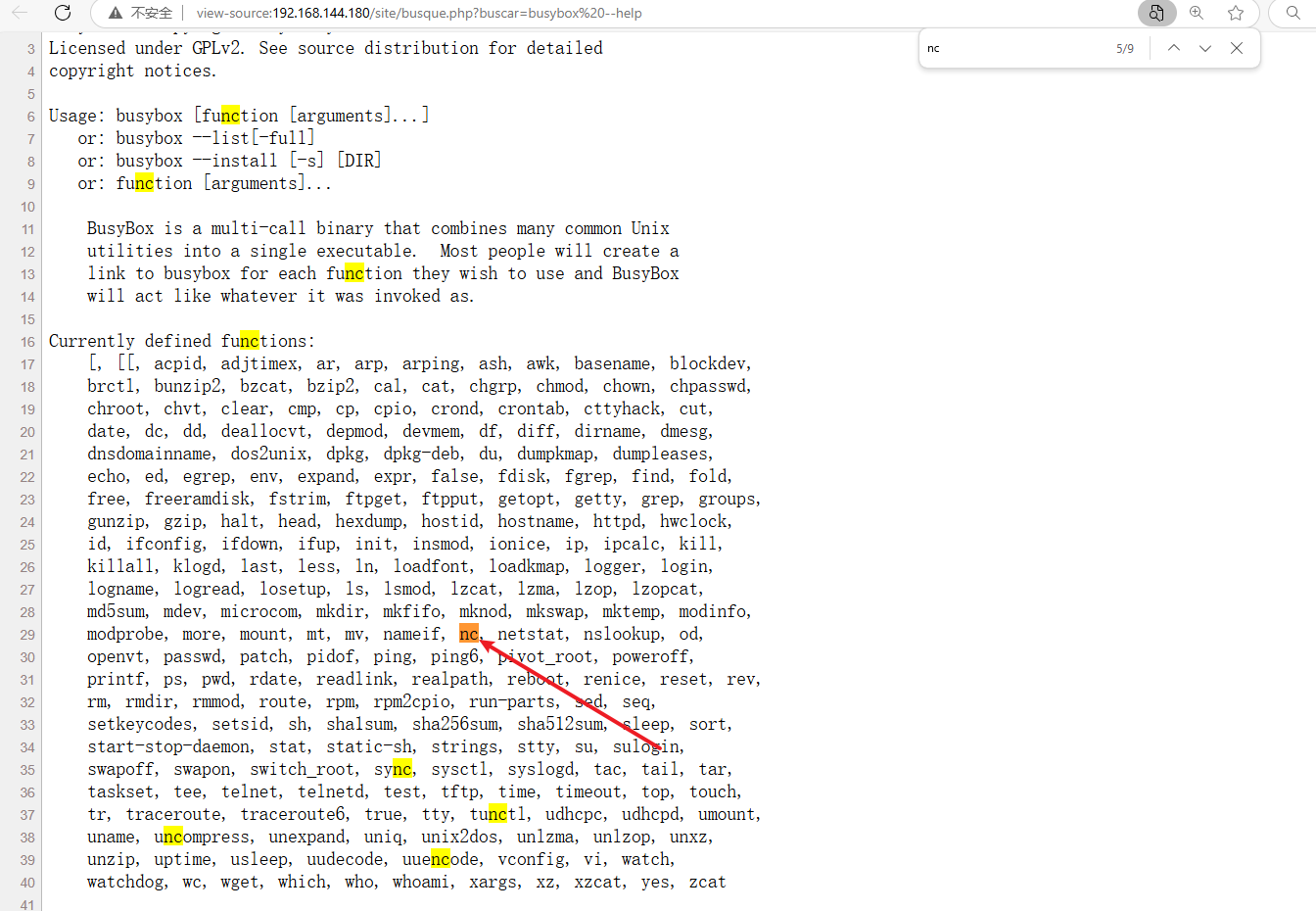Open the zoom magnifier icon in address bar
The image size is (1316, 911).
1197,13
